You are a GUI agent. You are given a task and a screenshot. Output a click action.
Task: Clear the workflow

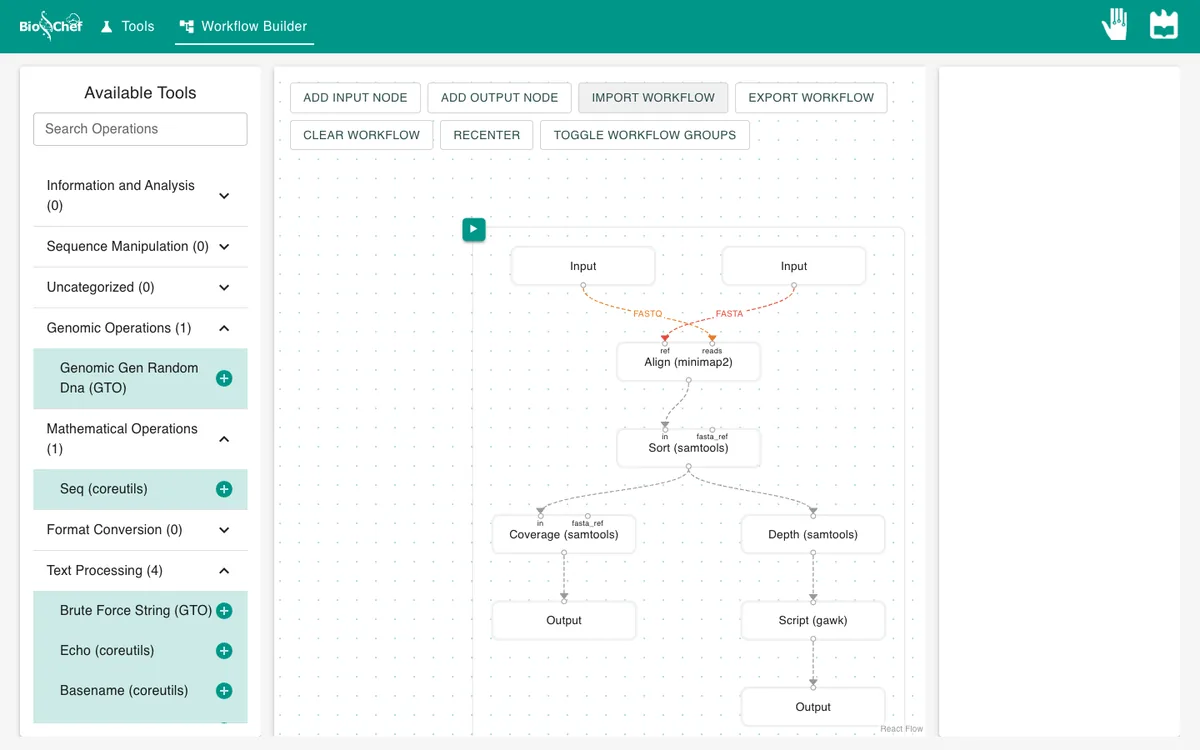point(362,135)
